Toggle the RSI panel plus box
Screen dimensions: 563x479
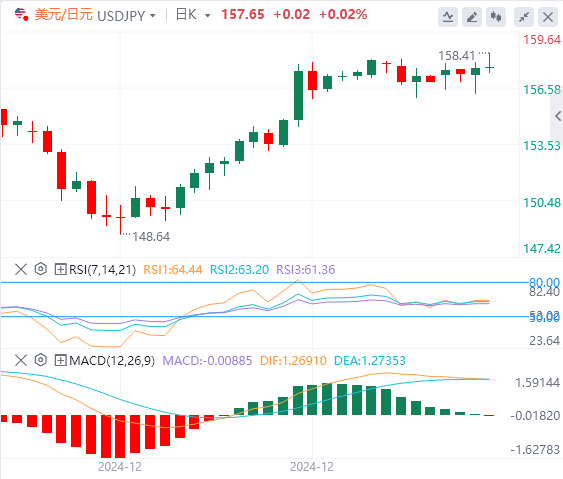60,269
